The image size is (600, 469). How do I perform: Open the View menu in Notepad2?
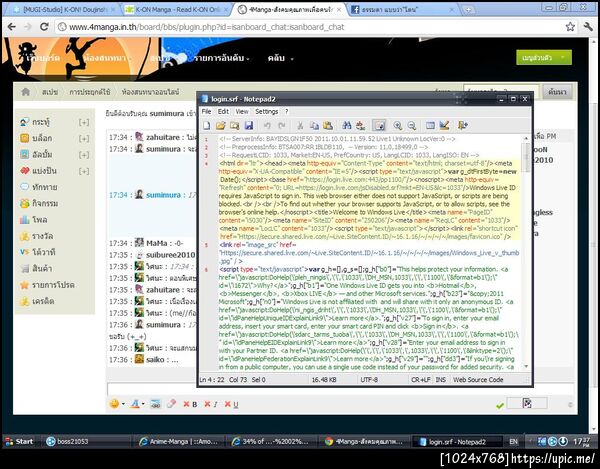click(241, 111)
